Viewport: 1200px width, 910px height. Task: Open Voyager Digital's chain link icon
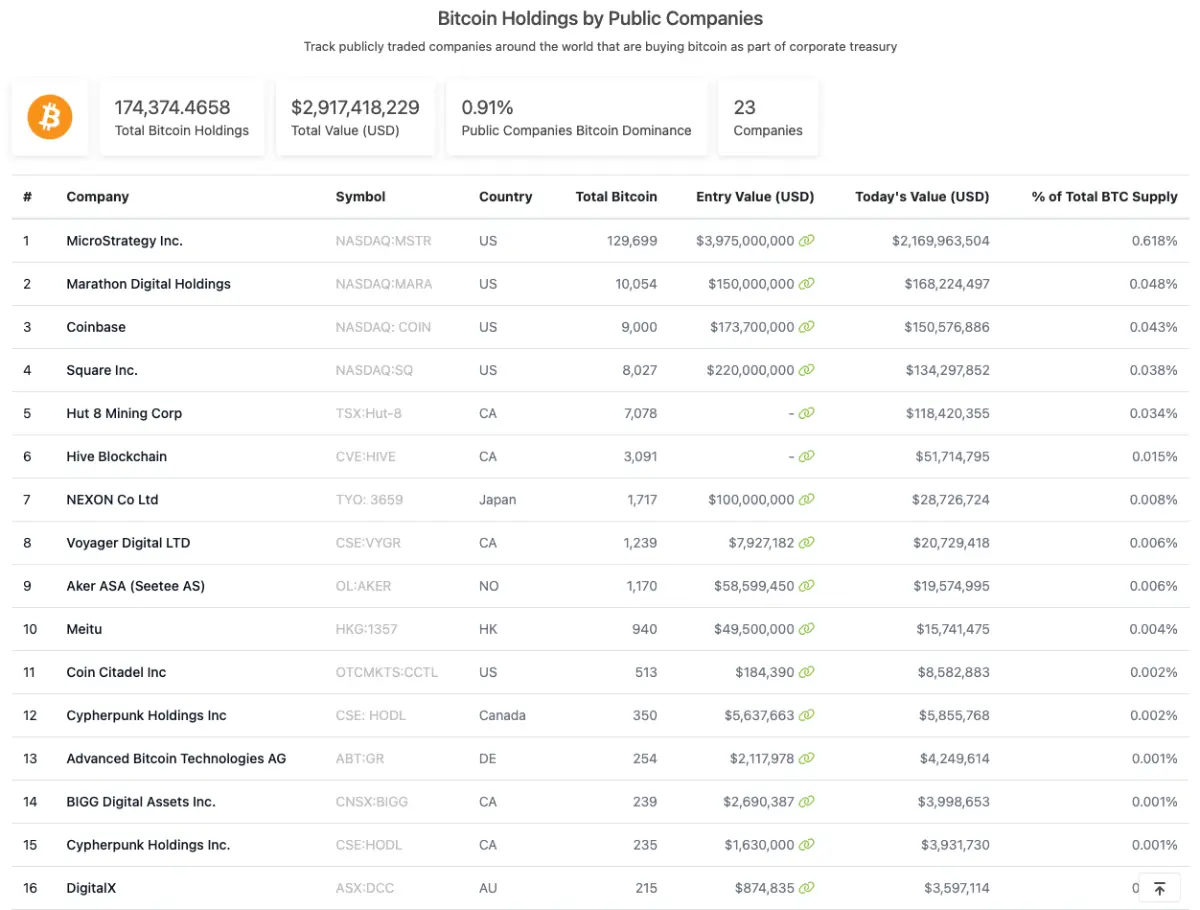click(x=808, y=542)
